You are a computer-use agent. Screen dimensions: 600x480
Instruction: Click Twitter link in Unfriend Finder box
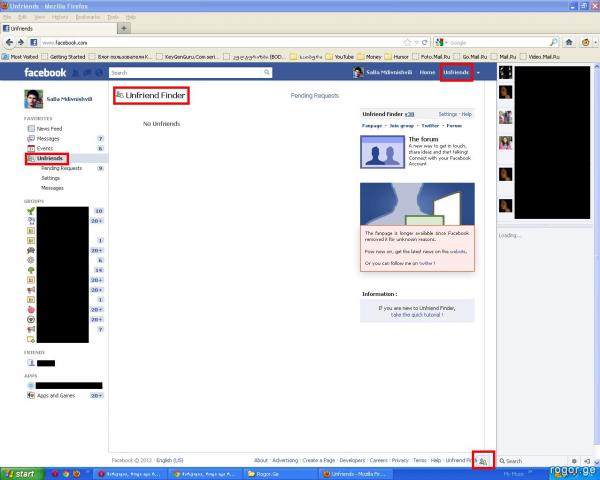430,126
